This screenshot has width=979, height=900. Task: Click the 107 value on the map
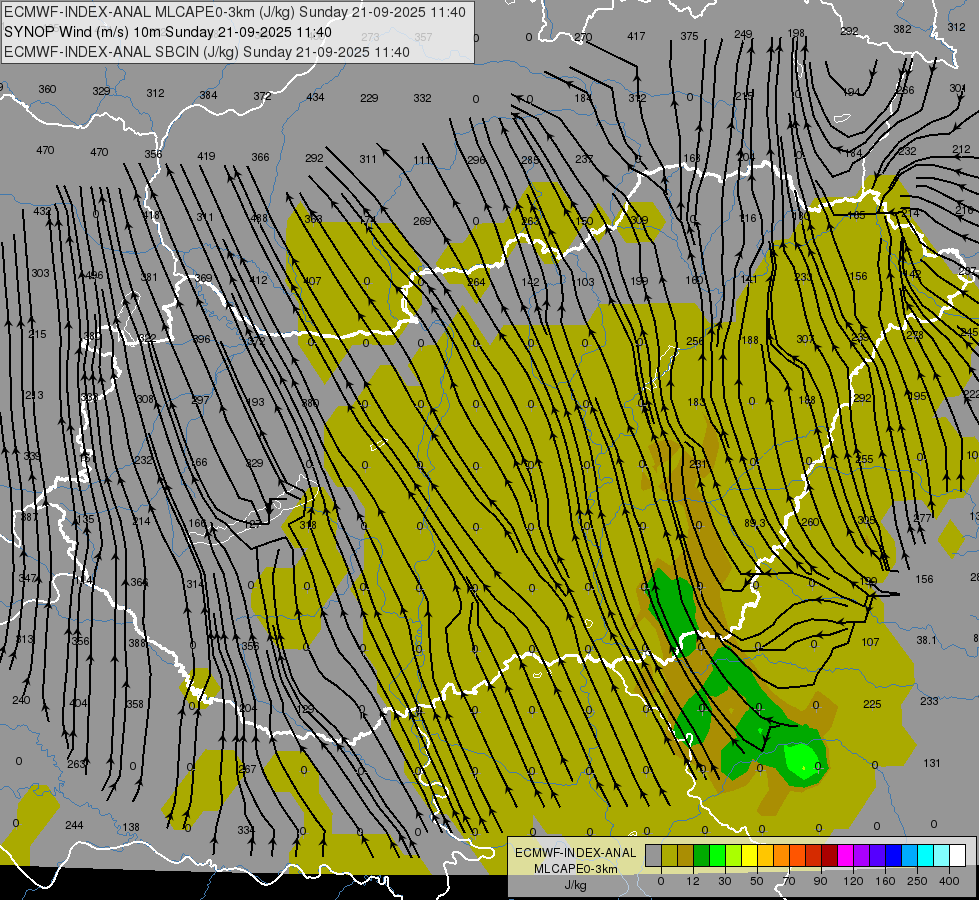pyautogui.click(x=870, y=642)
